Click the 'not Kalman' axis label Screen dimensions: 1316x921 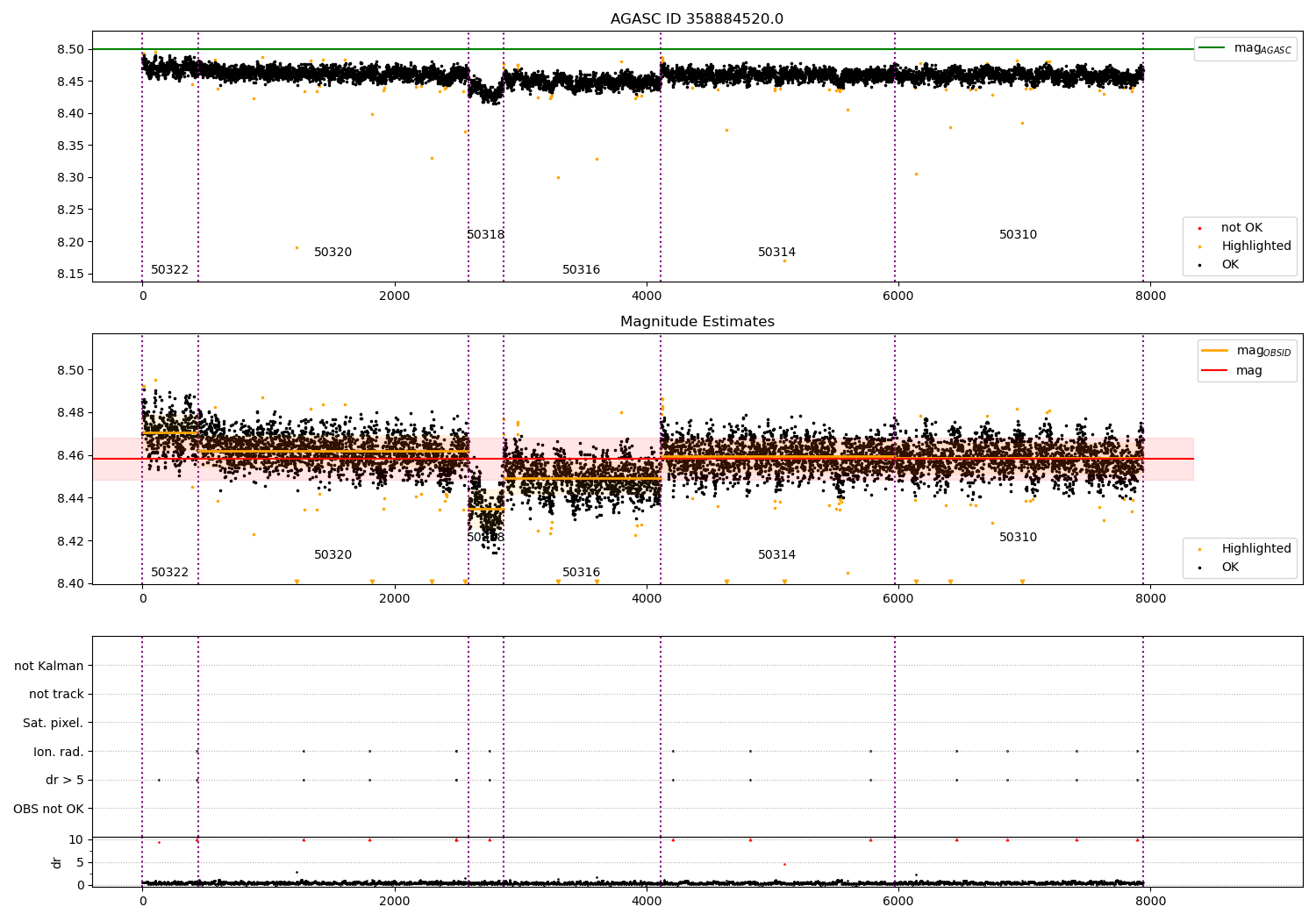[49, 666]
